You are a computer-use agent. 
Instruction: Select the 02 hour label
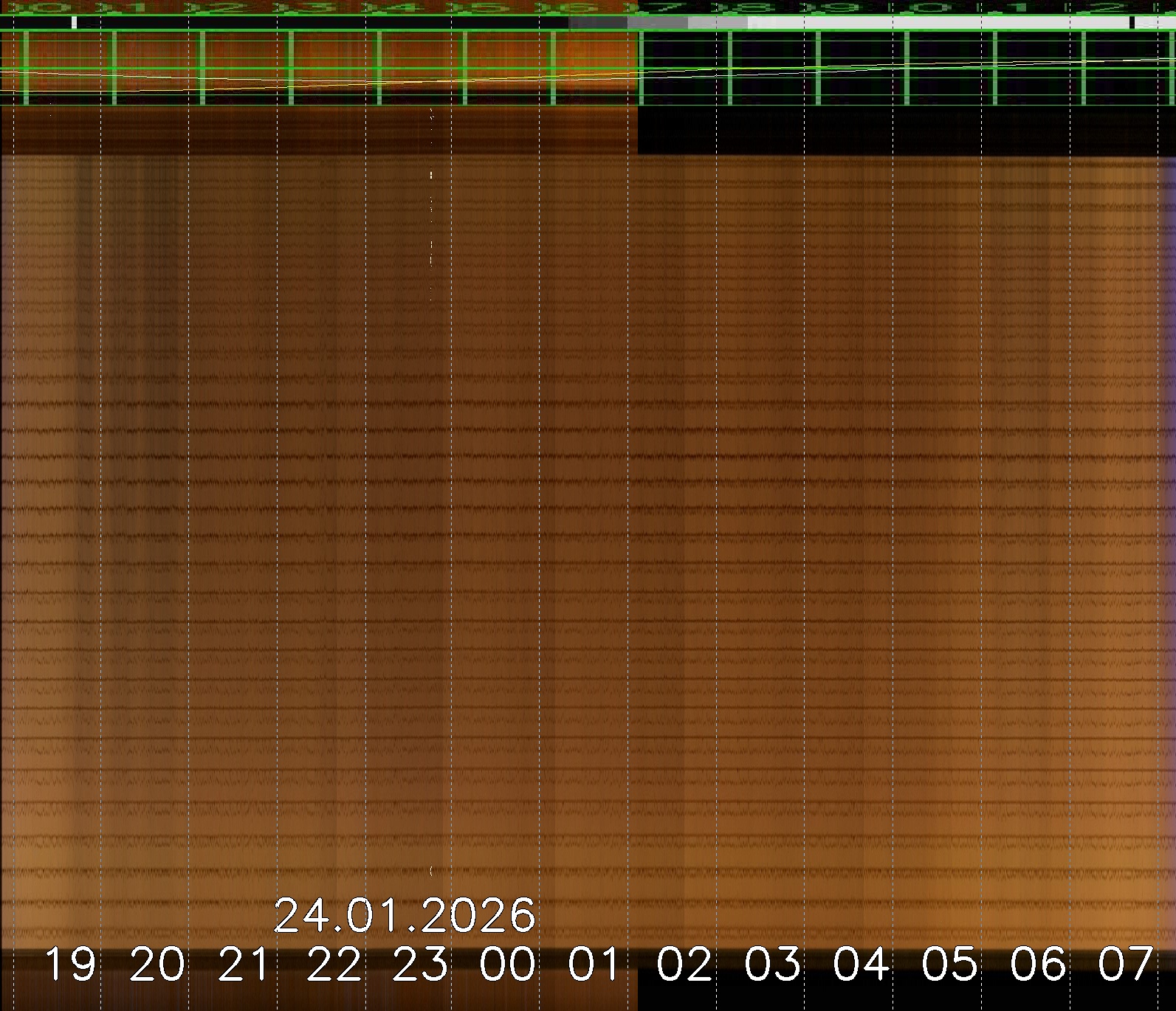[685, 965]
